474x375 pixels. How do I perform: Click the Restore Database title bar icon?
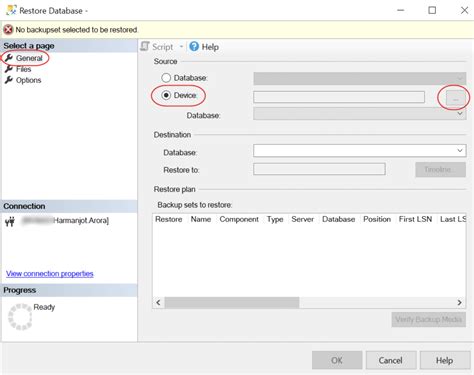coord(11,10)
